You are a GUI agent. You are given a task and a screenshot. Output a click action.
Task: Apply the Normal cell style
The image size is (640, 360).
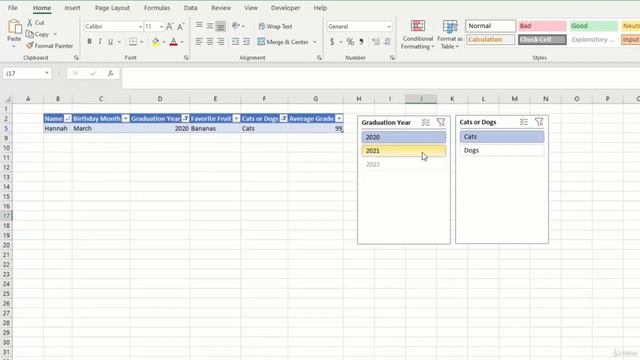490,26
